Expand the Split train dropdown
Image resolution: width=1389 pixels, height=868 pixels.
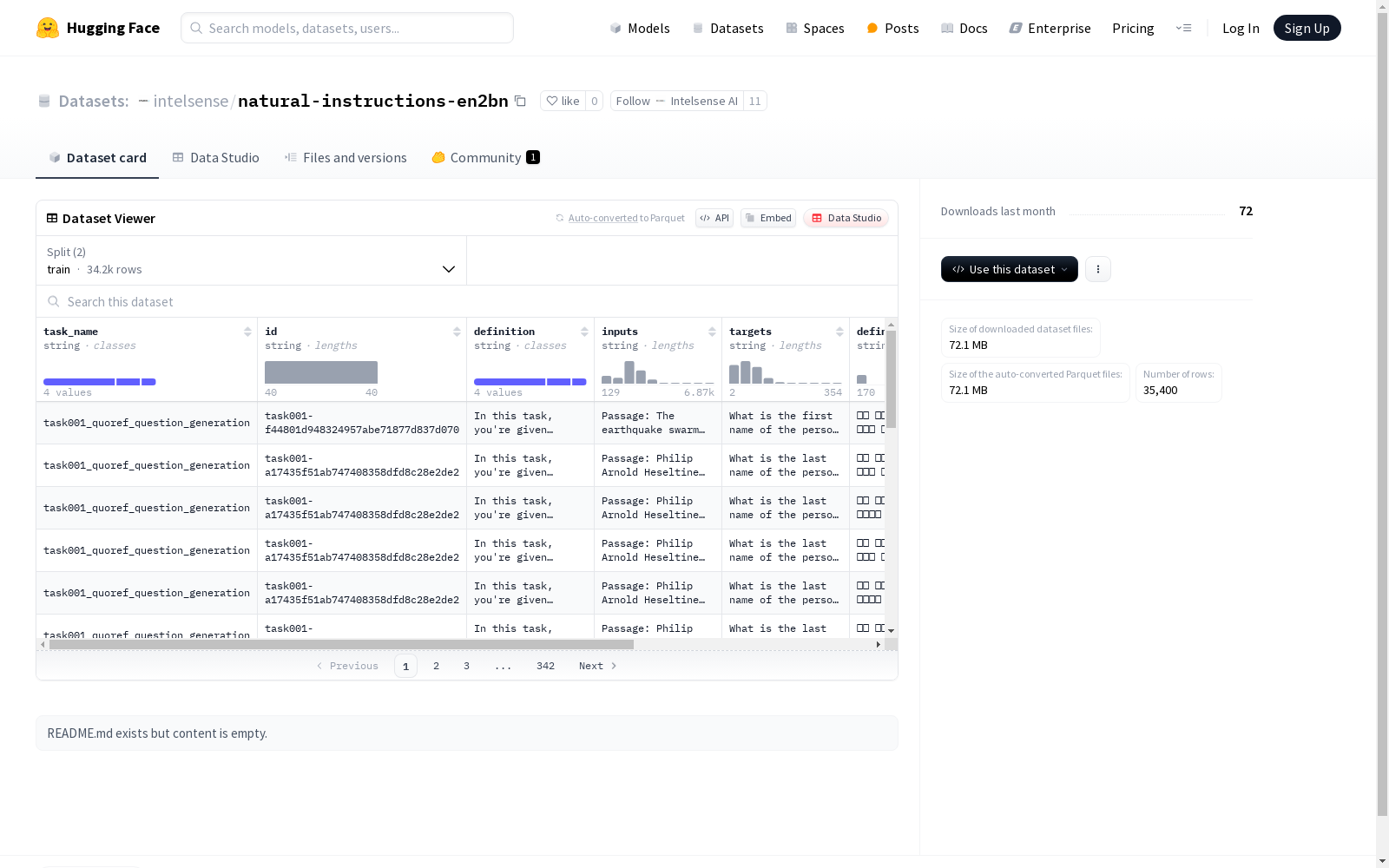pos(252,260)
